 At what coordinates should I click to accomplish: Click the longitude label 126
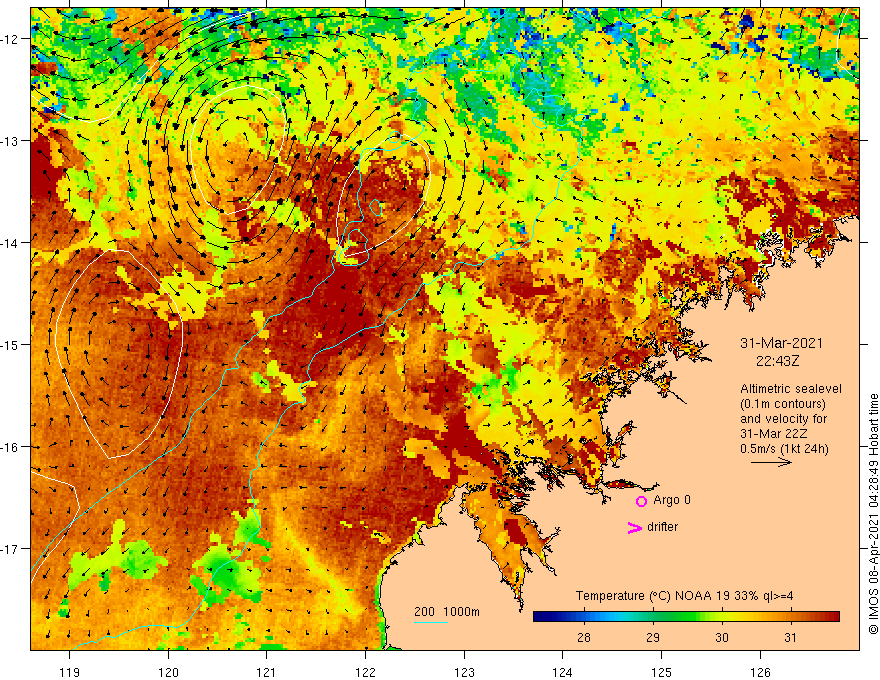point(760,672)
